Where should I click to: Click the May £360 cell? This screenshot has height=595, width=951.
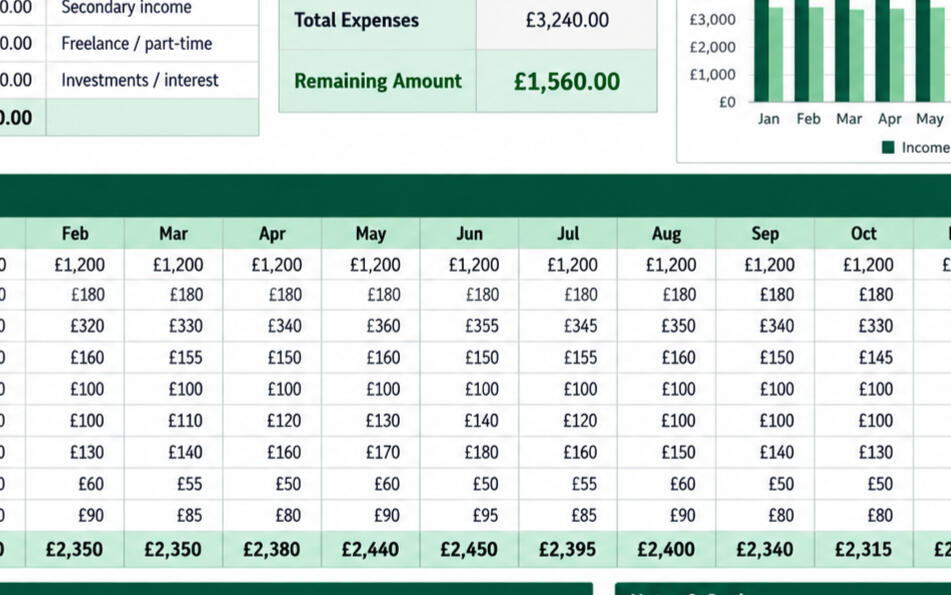tap(371, 326)
